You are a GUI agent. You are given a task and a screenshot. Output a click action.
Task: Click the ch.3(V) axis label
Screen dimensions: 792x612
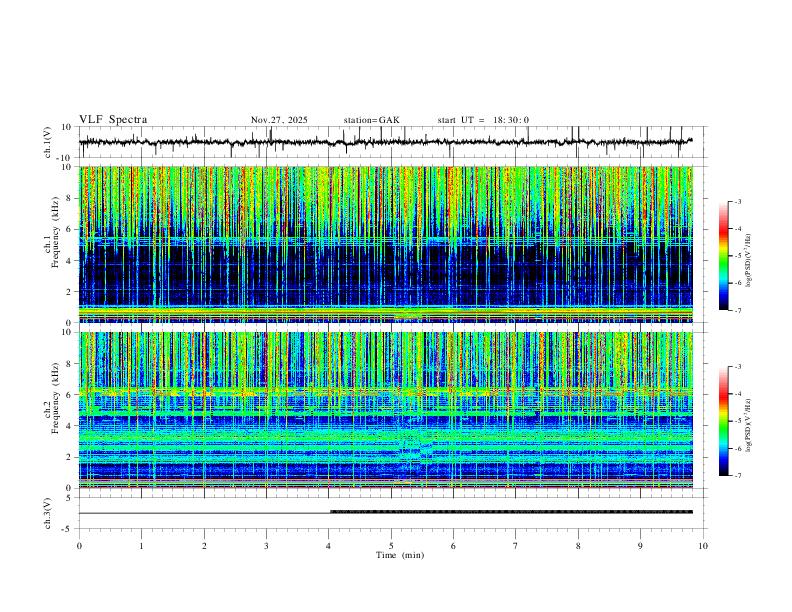tap(49, 512)
